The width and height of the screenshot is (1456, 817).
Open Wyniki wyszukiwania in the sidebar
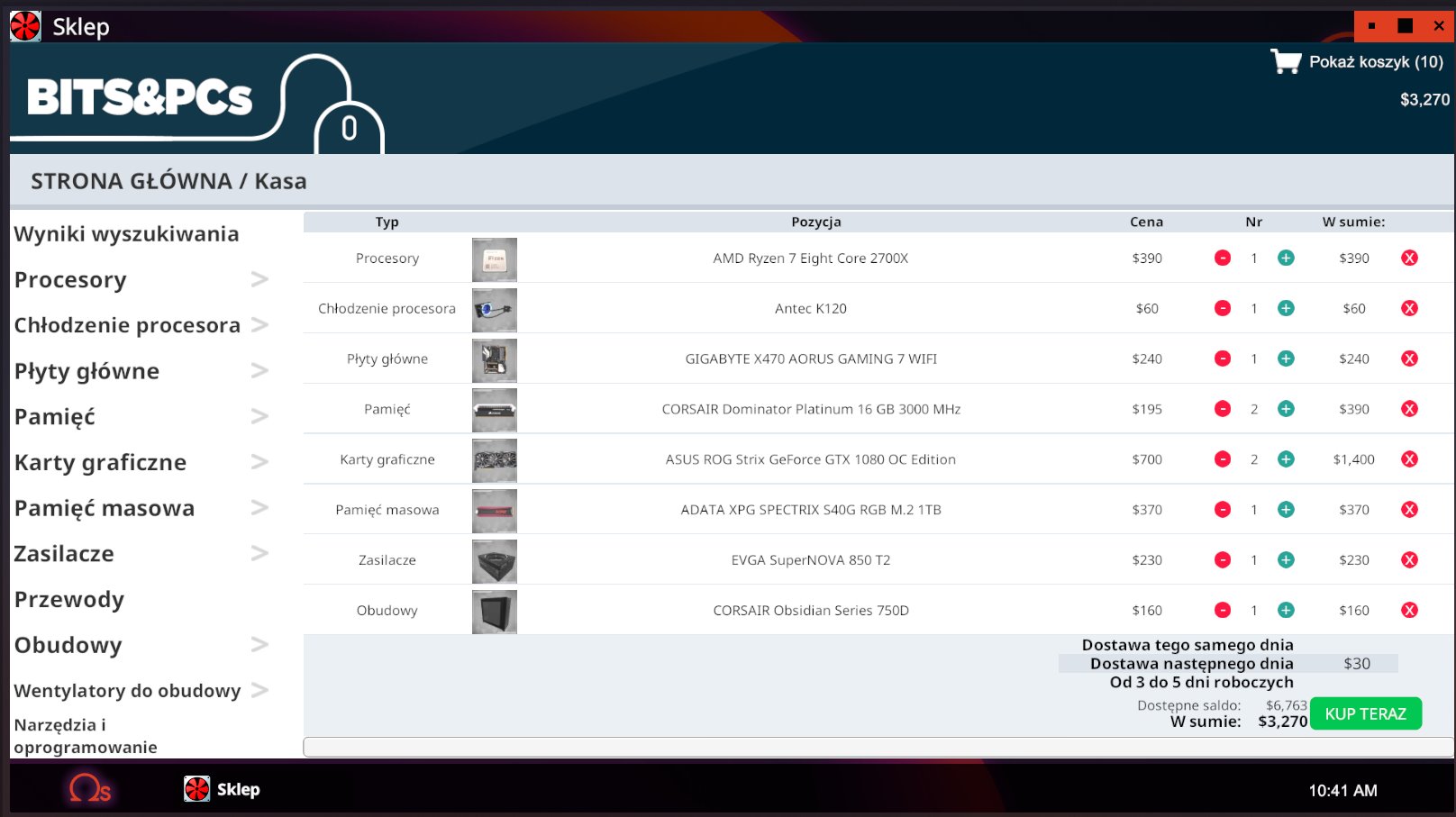point(127,234)
